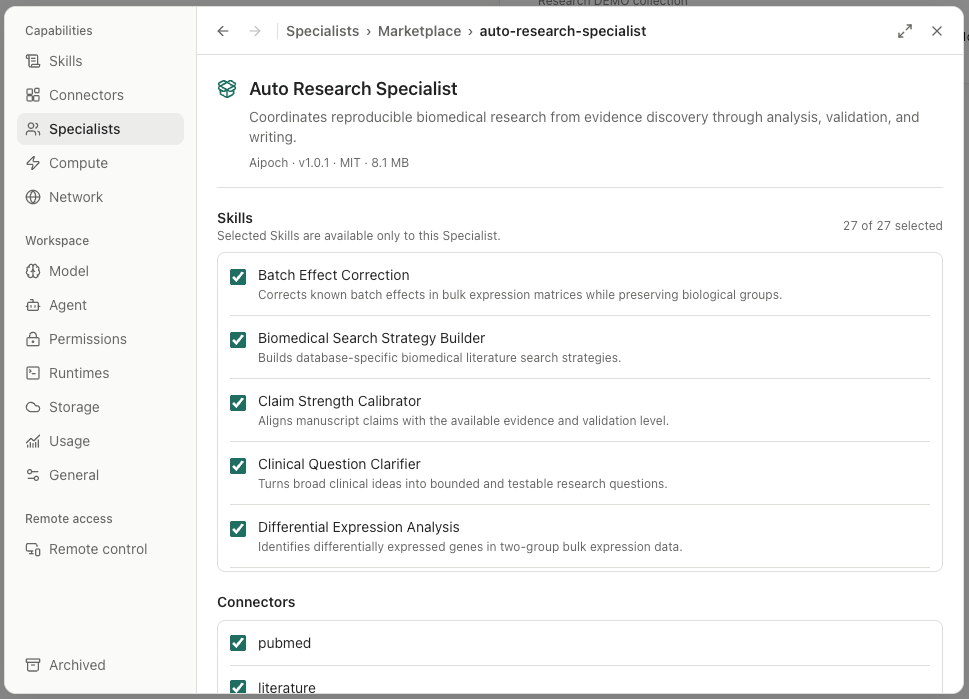Click the 'Aligns manuscript claims' description

pyautogui.click(x=463, y=421)
